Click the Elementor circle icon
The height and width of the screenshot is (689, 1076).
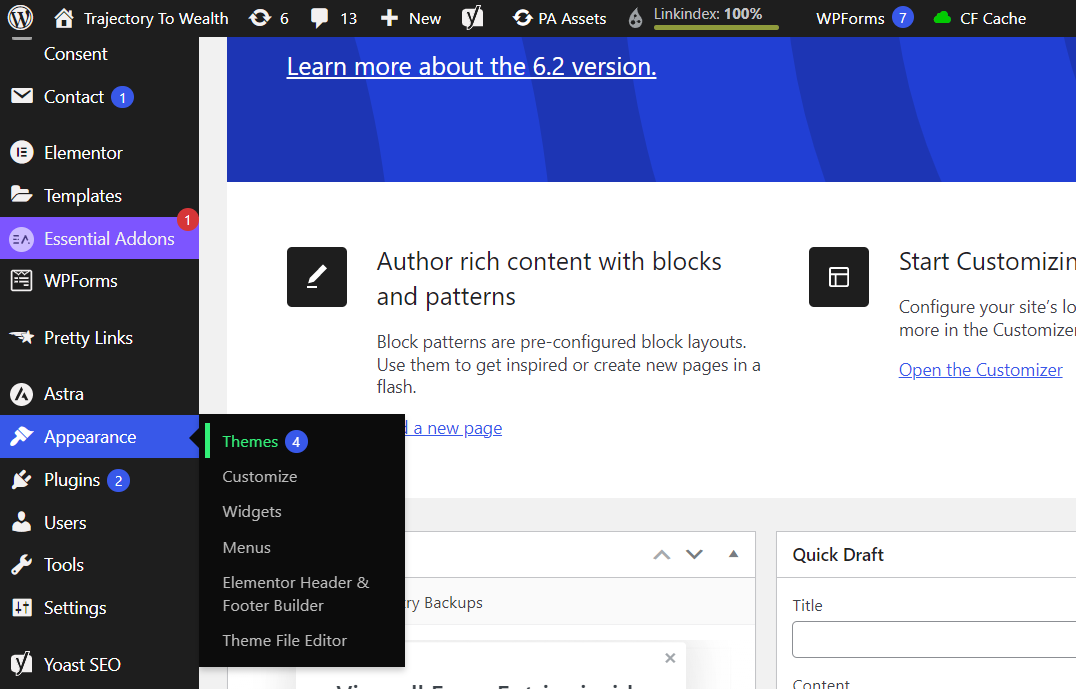point(22,152)
